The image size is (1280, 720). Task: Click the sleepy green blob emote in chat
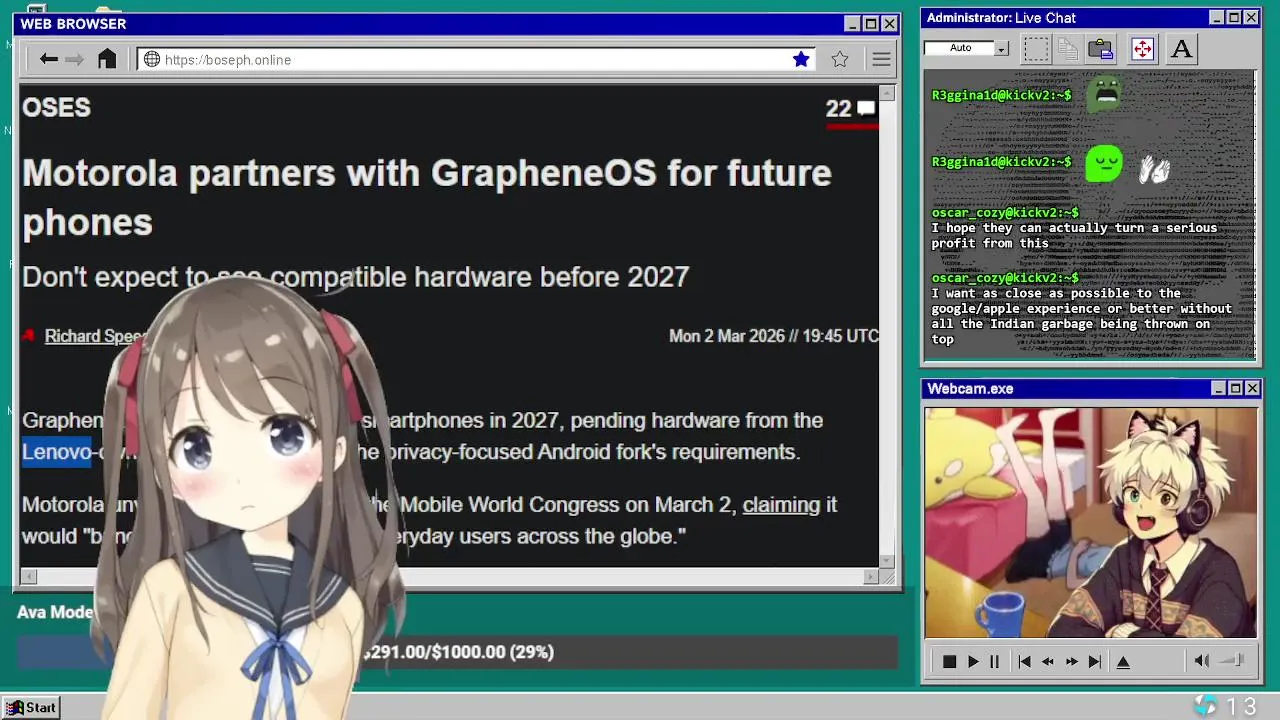(1104, 163)
